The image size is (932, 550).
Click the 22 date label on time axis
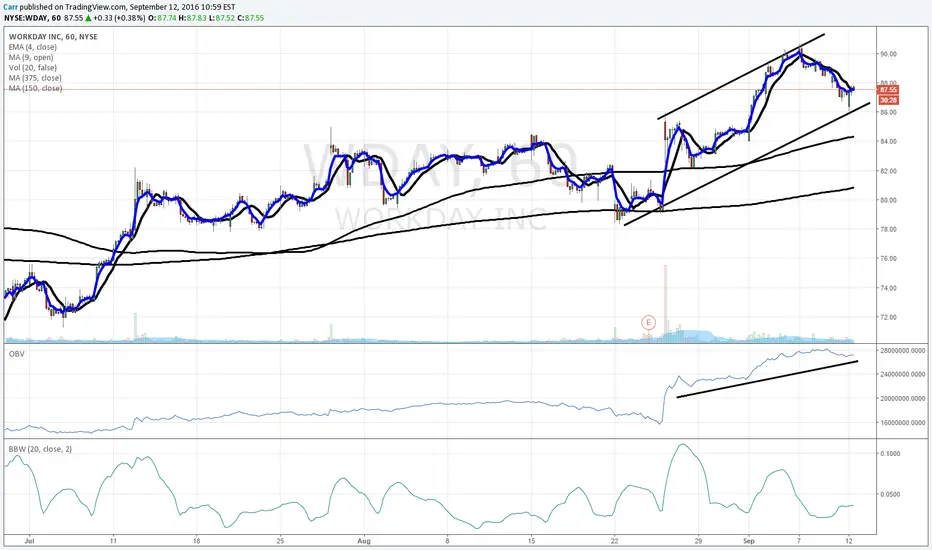615,541
